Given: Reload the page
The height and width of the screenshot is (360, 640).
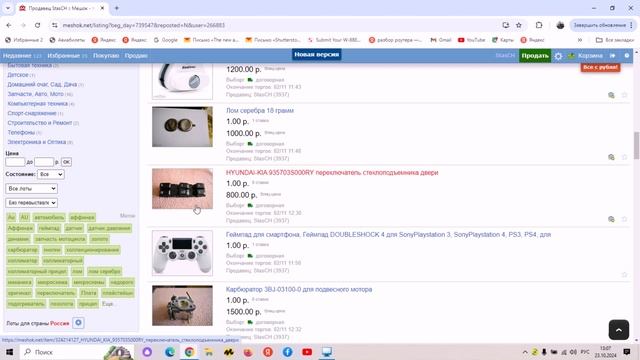Looking at the screenshot, I should coord(38,25).
